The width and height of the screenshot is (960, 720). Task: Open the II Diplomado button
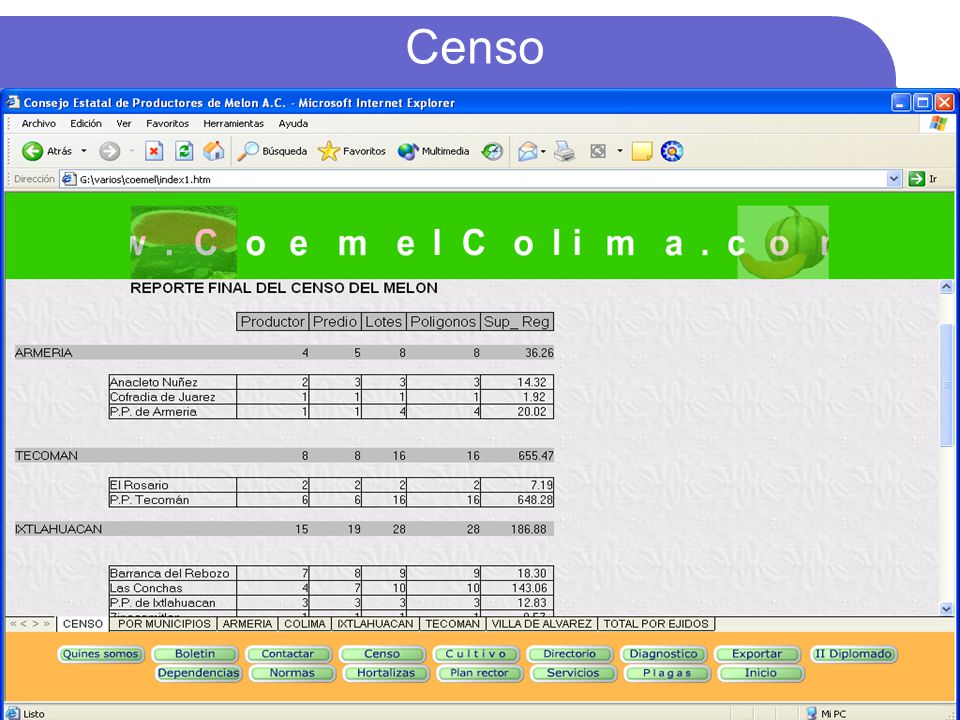(x=853, y=654)
